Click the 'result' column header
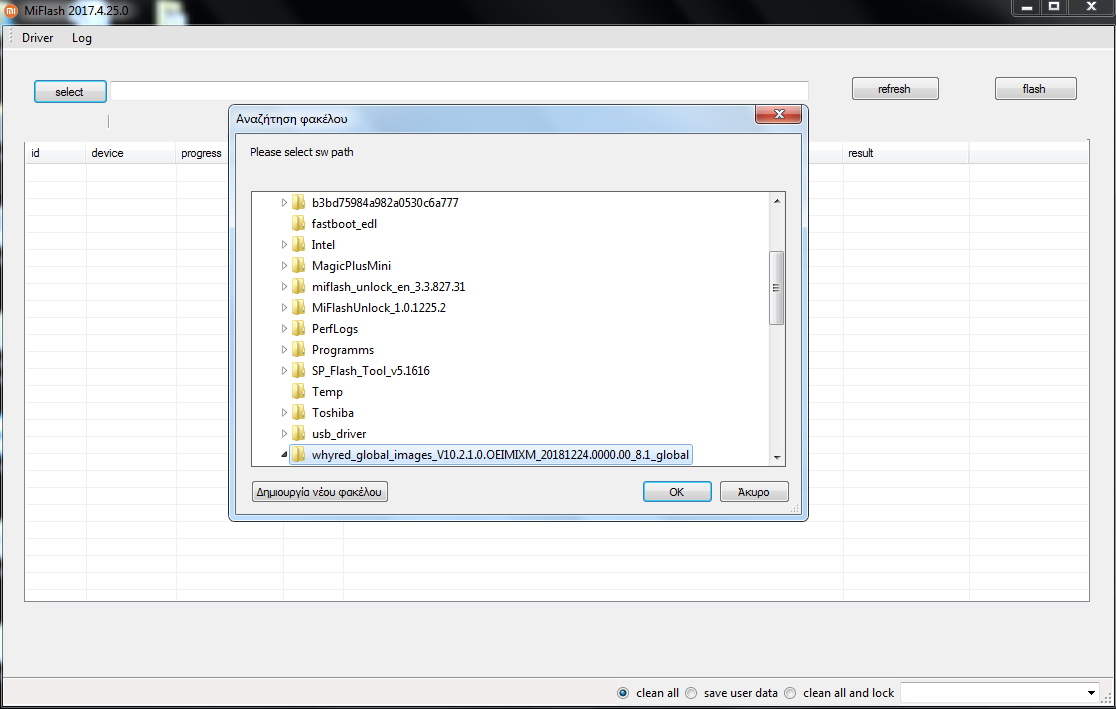The width and height of the screenshot is (1116, 709). pyautogui.click(x=905, y=153)
